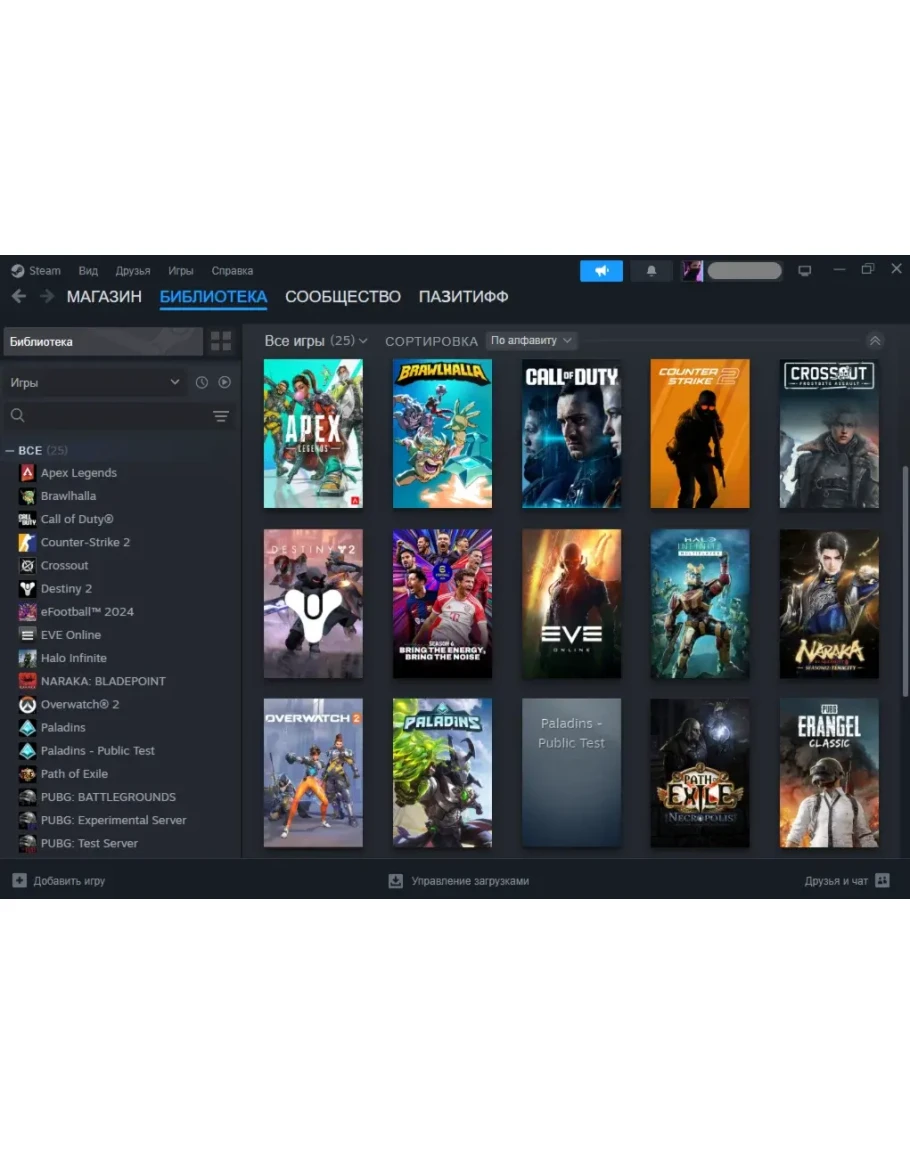The width and height of the screenshot is (910, 1155).
Task: Click the recent activity clock icon
Action: 202,382
